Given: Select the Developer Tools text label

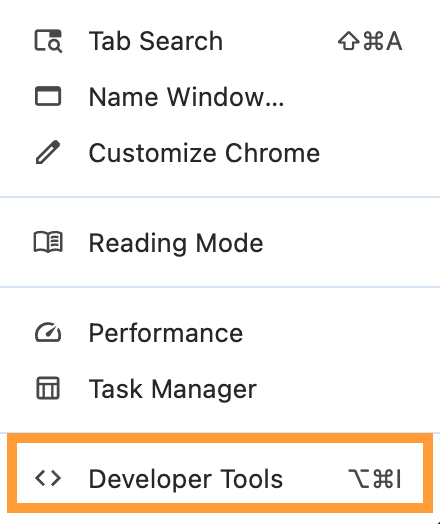Looking at the screenshot, I should pyautogui.click(x=186, y=480).
